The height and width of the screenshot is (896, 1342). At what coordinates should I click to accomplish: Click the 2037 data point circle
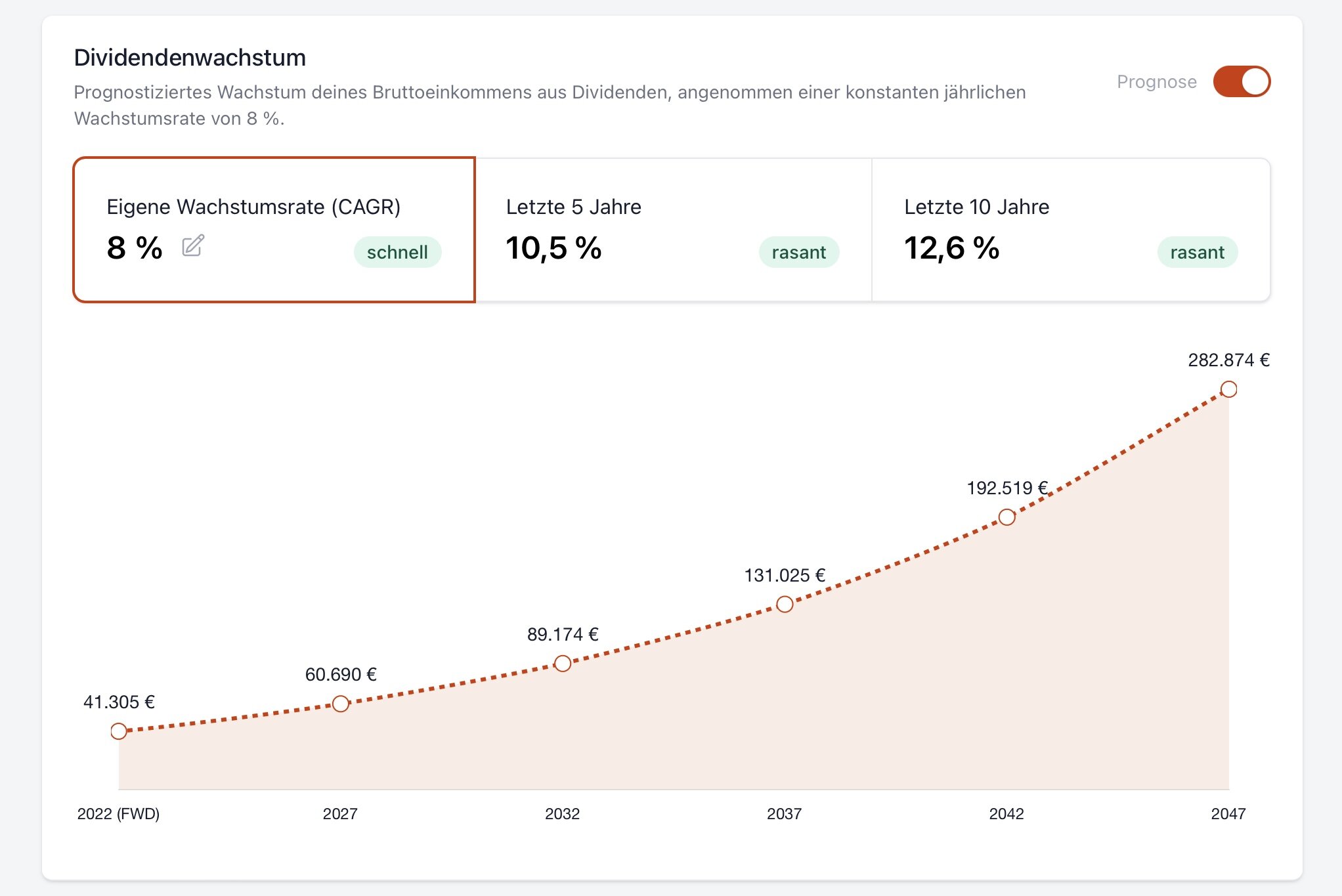tap(785, 604)
